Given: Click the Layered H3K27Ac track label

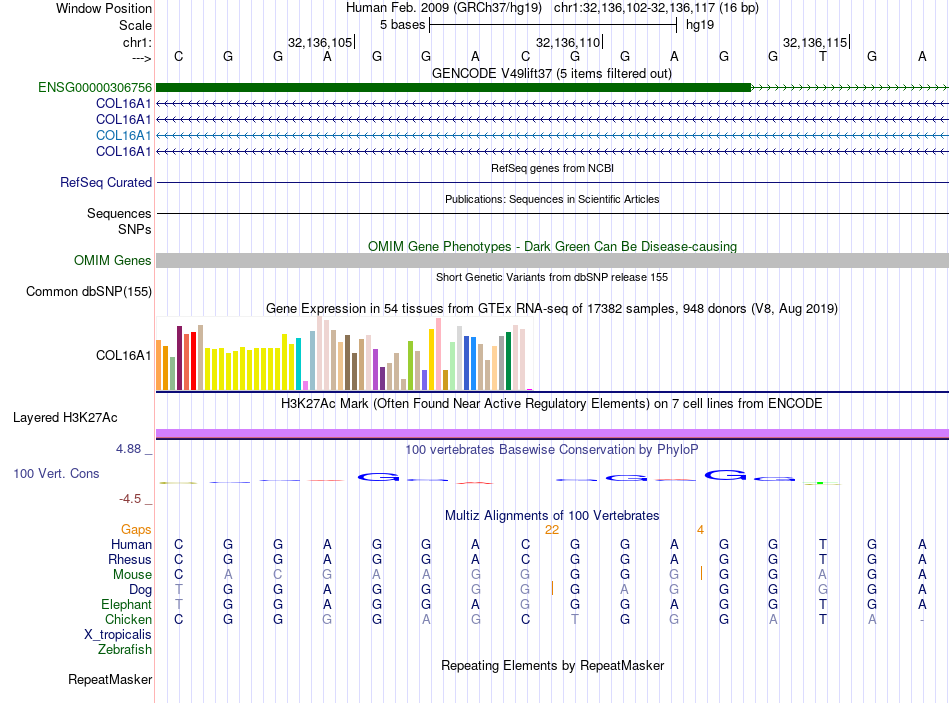Looking at the screenshot, I should (65, 418).
